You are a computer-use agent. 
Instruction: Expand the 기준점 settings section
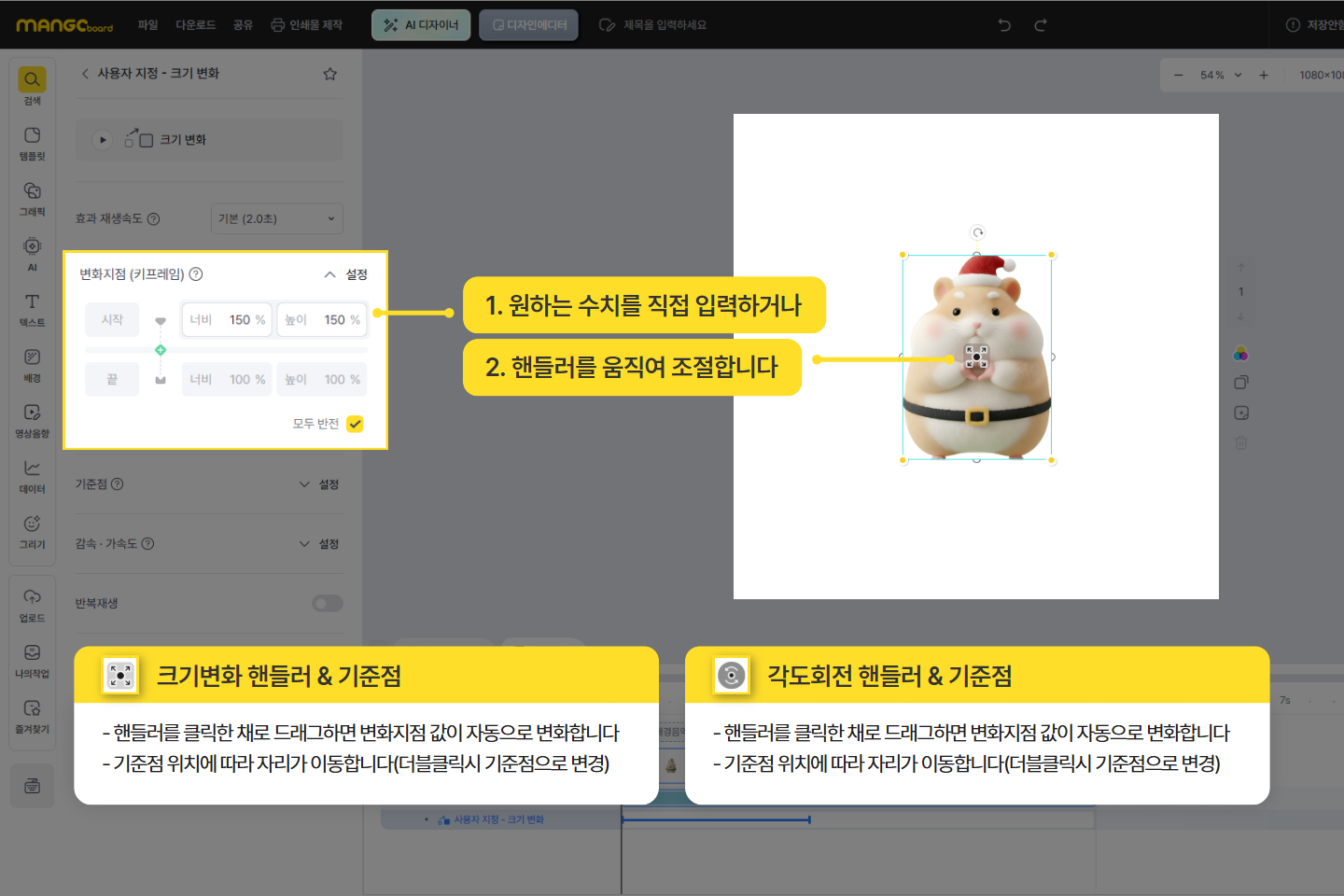318,484
